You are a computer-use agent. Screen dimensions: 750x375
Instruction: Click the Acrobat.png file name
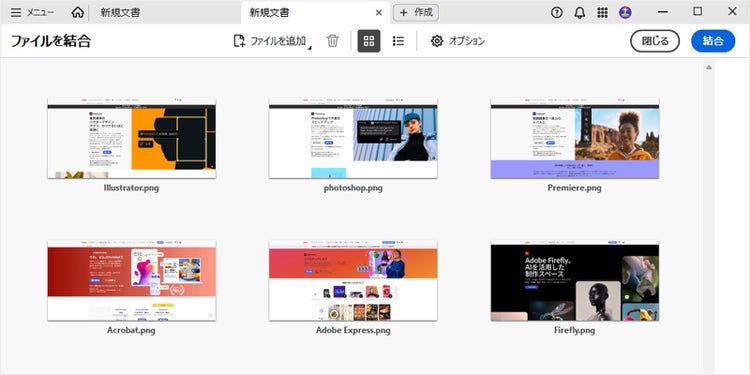point(132,331)
